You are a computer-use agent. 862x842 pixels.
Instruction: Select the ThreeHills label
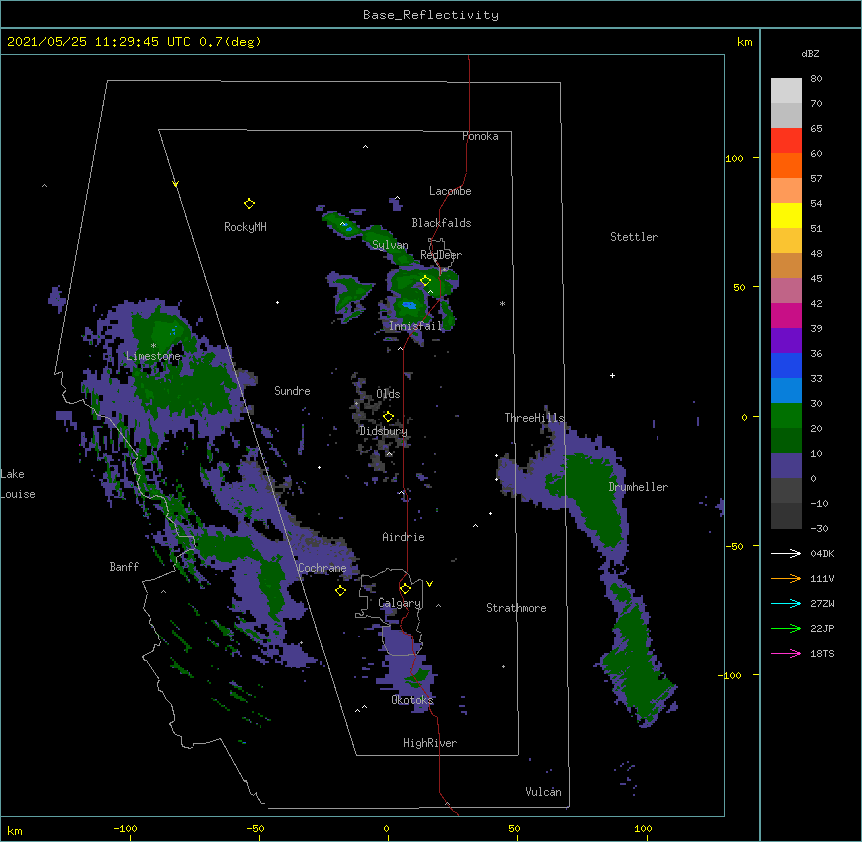pyautogui.click(x=535, y=418)
